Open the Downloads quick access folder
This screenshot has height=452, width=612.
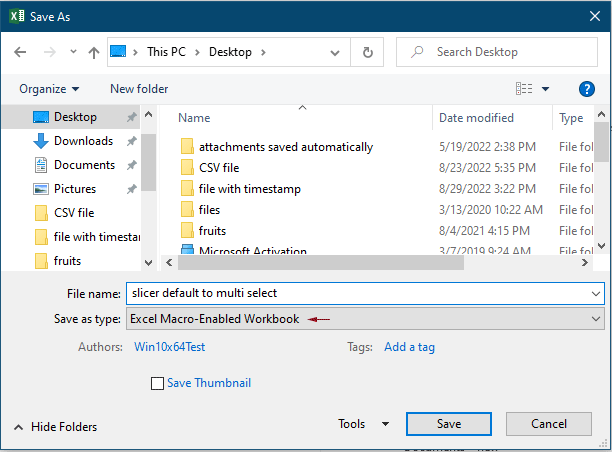point(82,141)
